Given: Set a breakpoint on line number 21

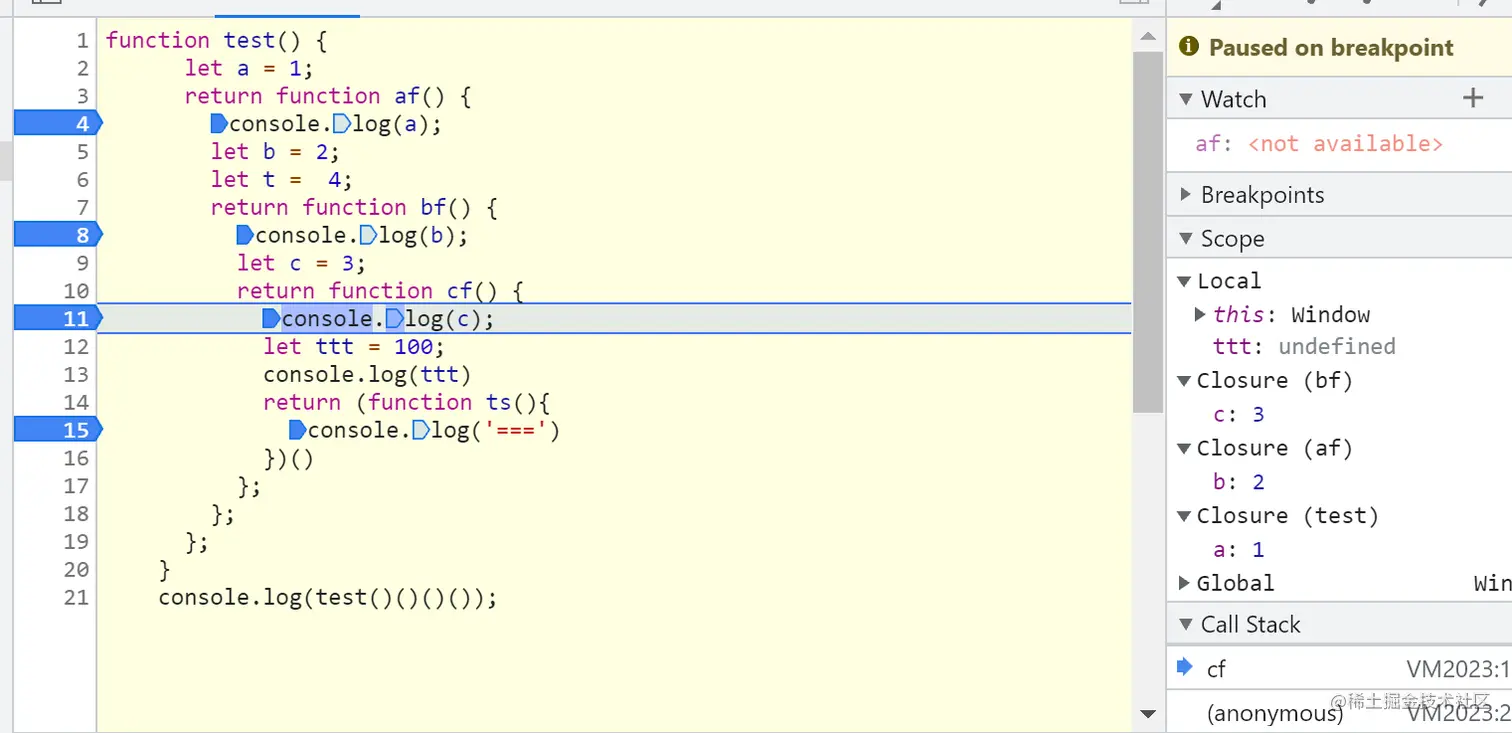Looking at the screenshot, I should [76, 598].
